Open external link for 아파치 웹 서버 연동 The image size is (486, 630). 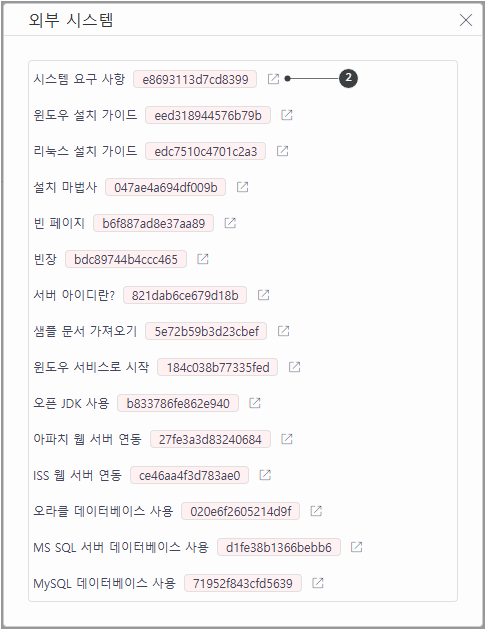287,439
